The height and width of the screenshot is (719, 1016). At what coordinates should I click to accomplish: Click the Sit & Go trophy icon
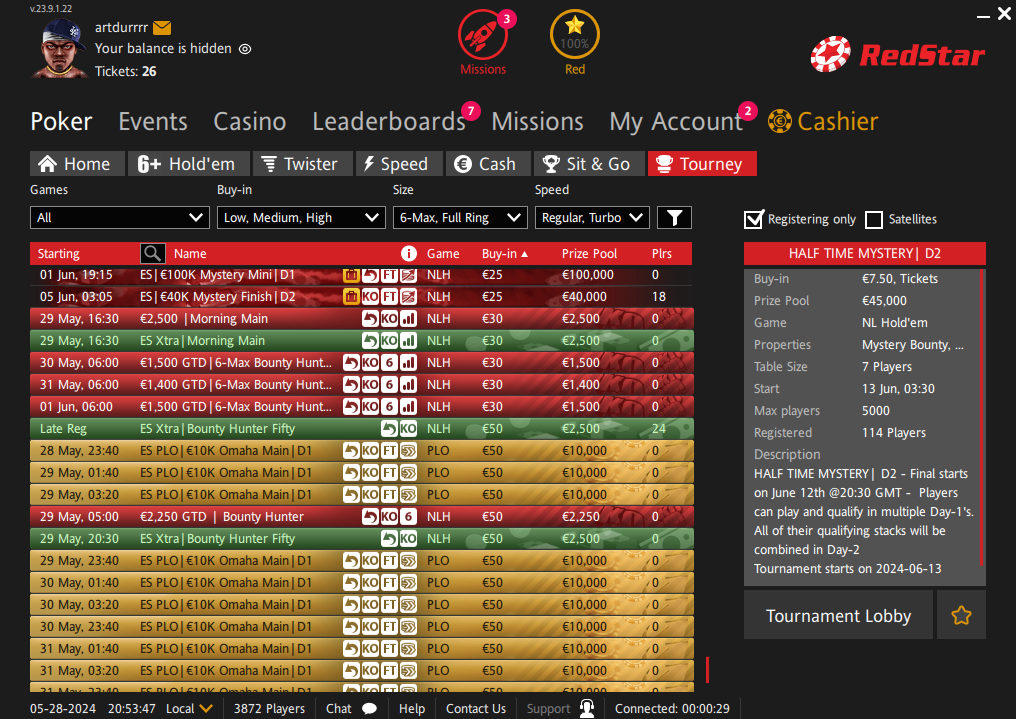pos(551,164)
